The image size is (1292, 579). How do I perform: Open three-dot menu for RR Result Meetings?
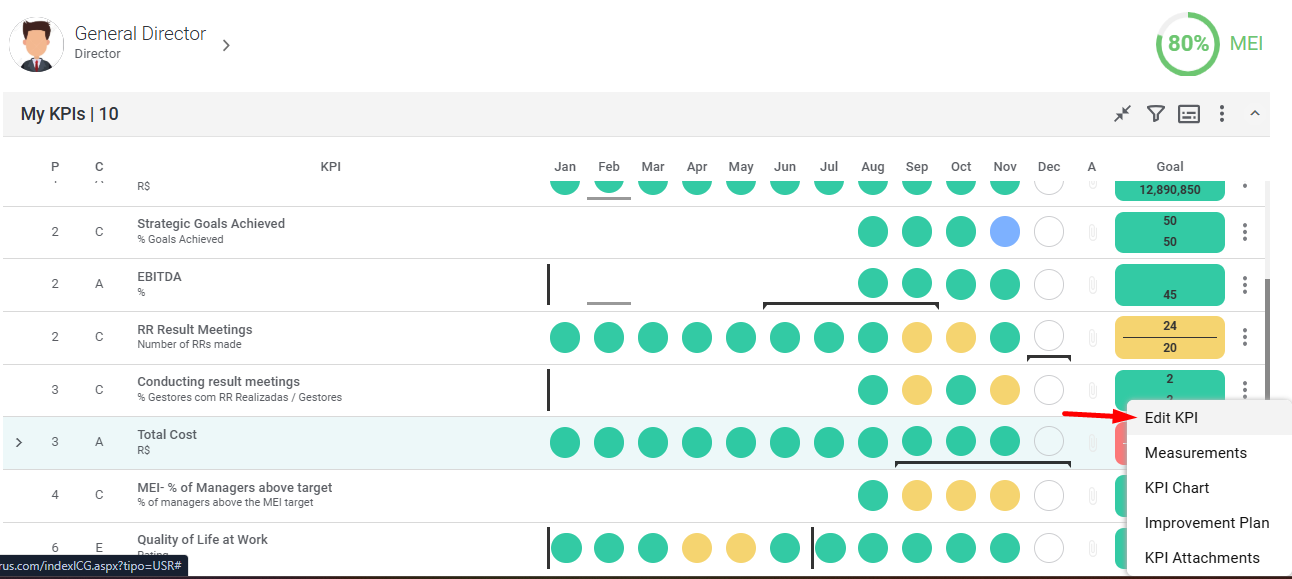[x=1244, y=337]
